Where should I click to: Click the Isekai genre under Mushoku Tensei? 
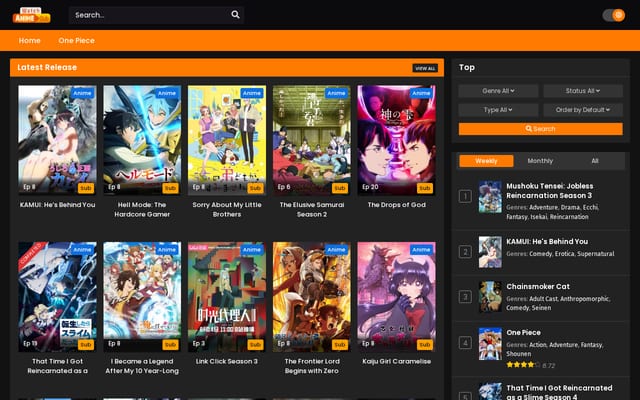click(538, 217)
